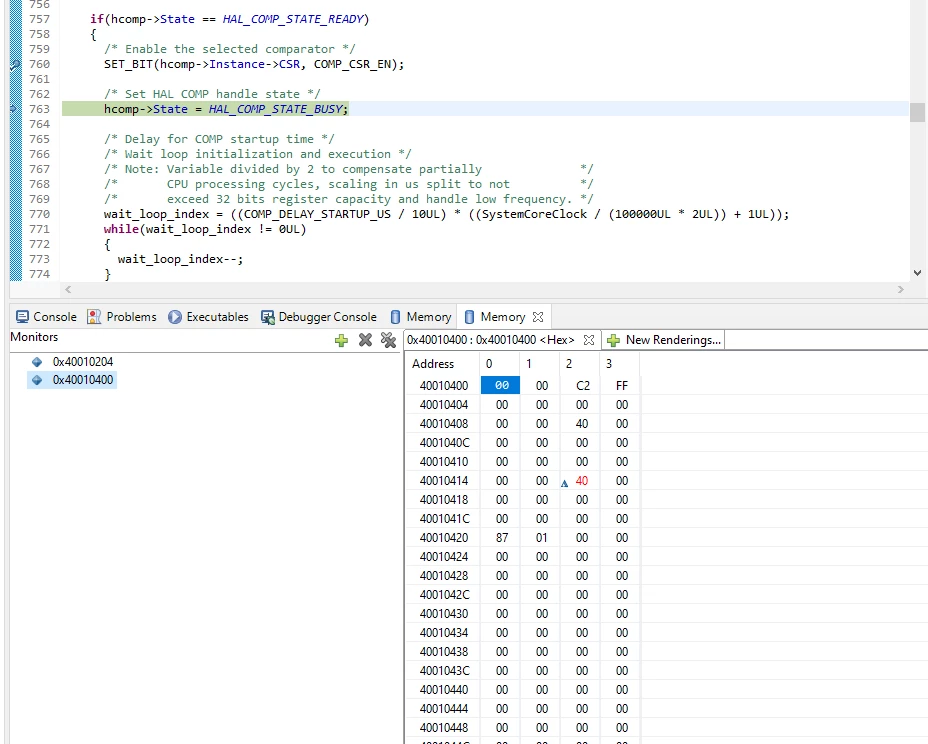
Task: Click the address 4001040C row label
Action: [x=444, y=443]
